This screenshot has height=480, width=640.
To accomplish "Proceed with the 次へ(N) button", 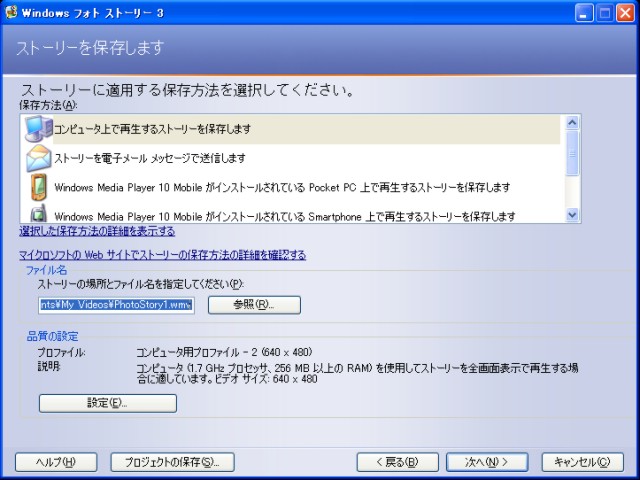I will coord(487,462).
